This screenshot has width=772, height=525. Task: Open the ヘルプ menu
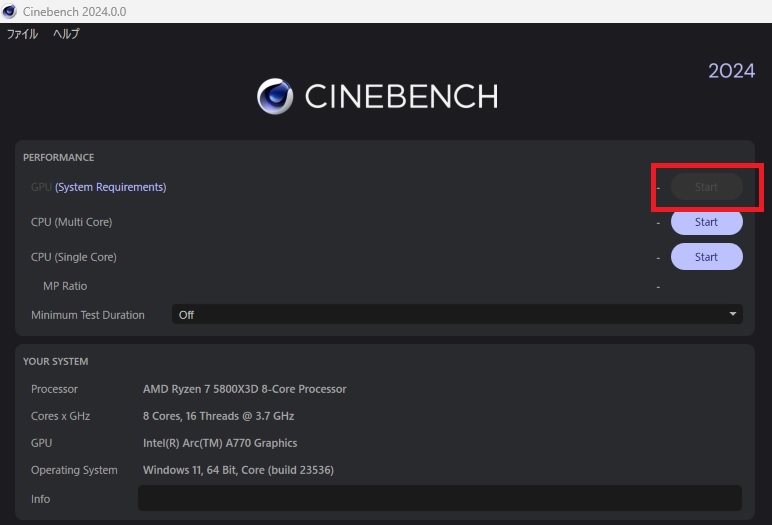coord(66,34)
